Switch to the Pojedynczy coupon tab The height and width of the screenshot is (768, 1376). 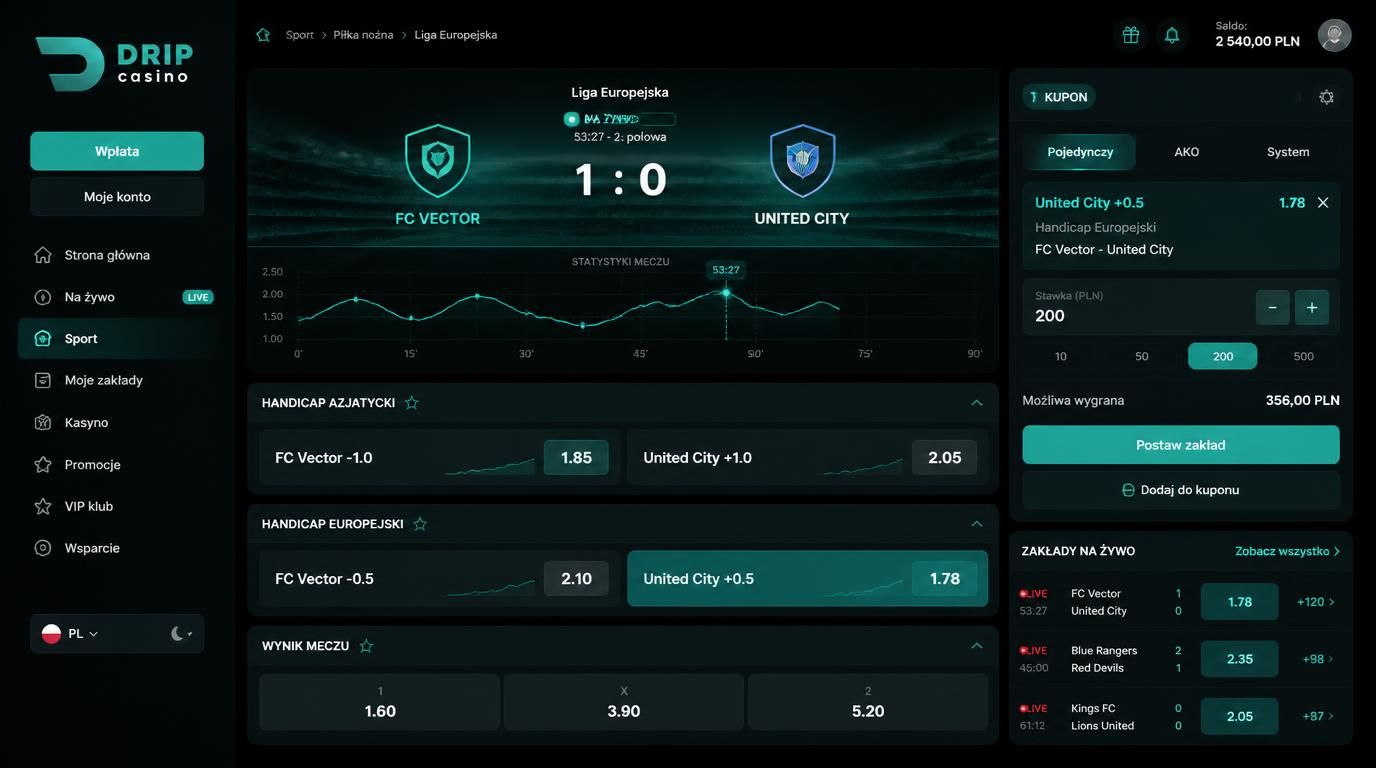tap(1080, 152)
